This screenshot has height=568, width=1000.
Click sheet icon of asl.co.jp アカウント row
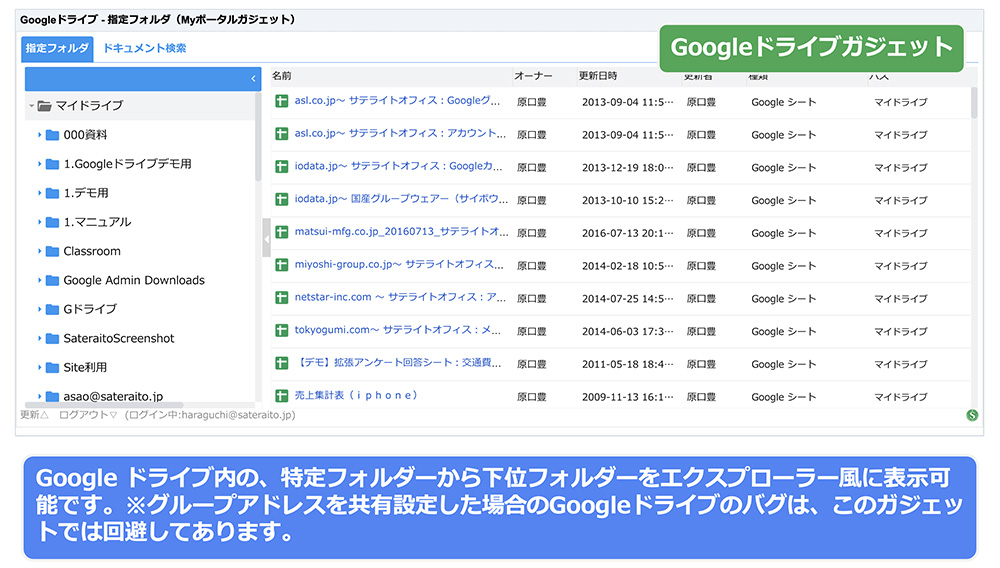[x=281, y=134]
